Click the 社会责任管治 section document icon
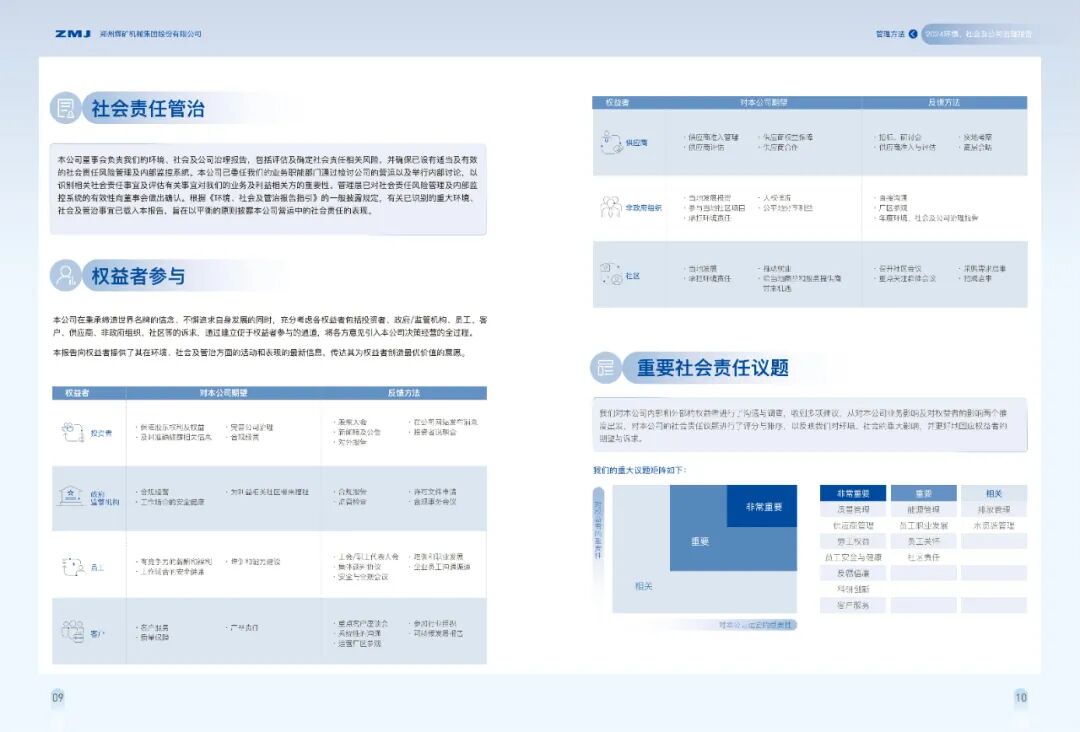 [x=67, y=108]
